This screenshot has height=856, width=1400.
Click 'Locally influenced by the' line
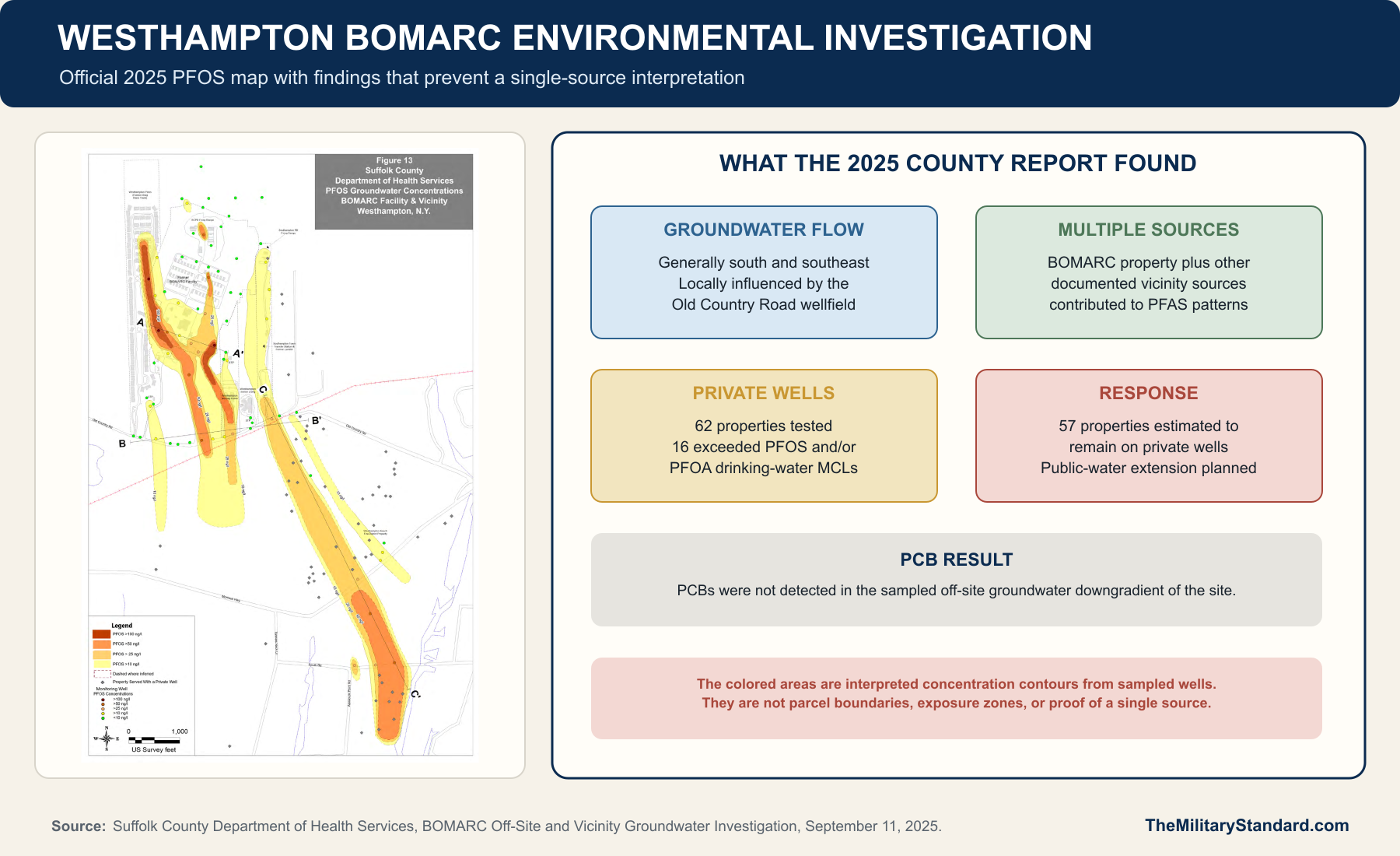[x=764, y=283]
